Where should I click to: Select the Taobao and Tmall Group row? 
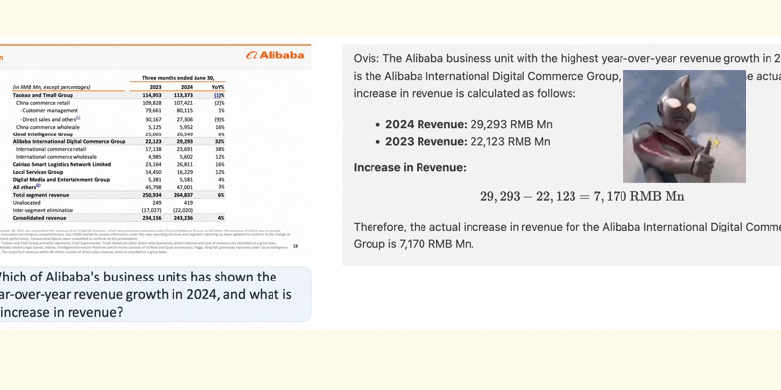coord(118,95)
